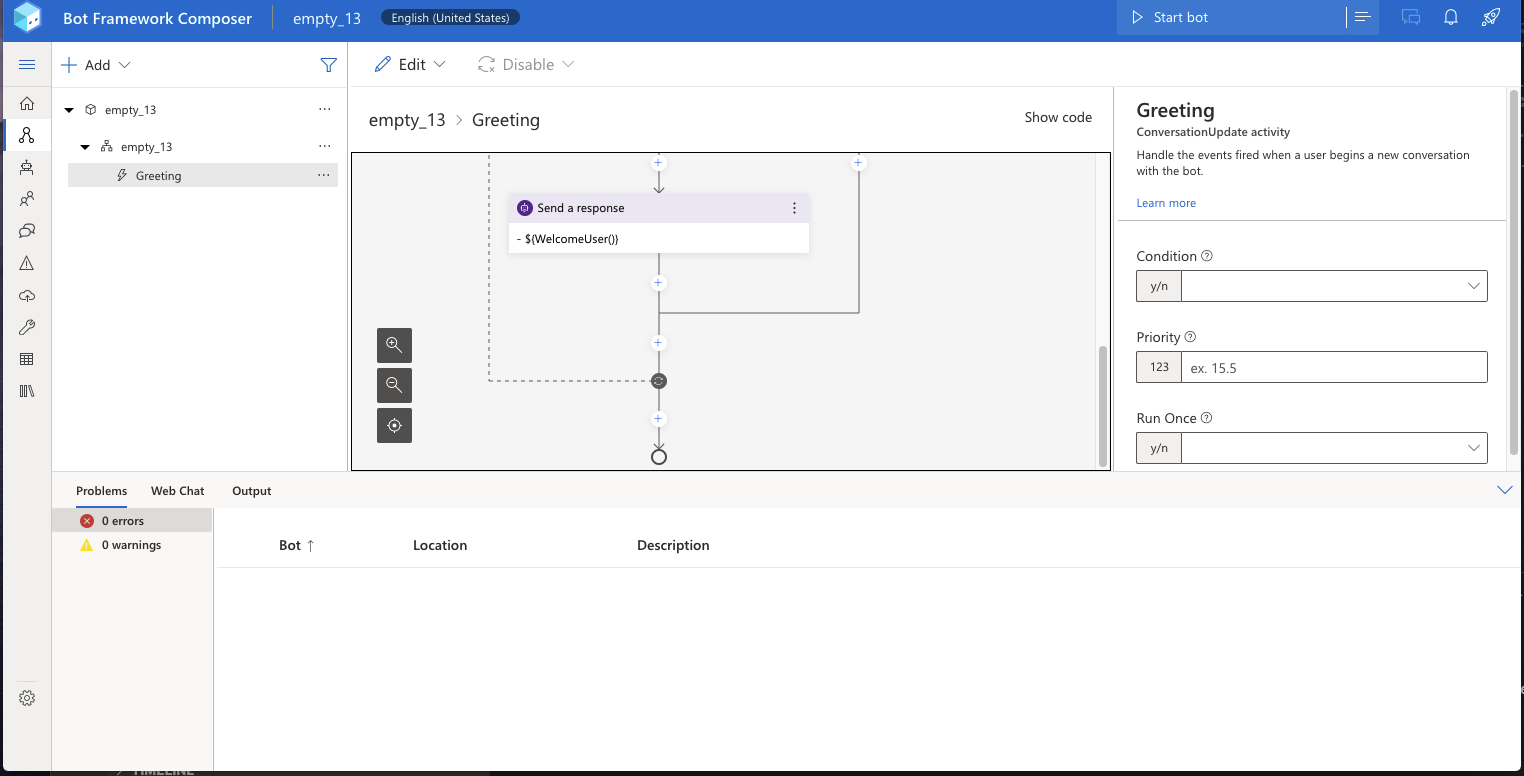The image size is (1524, 776).
Task: Open more options for Greeting trigger
Action: (x=324, y=175)
